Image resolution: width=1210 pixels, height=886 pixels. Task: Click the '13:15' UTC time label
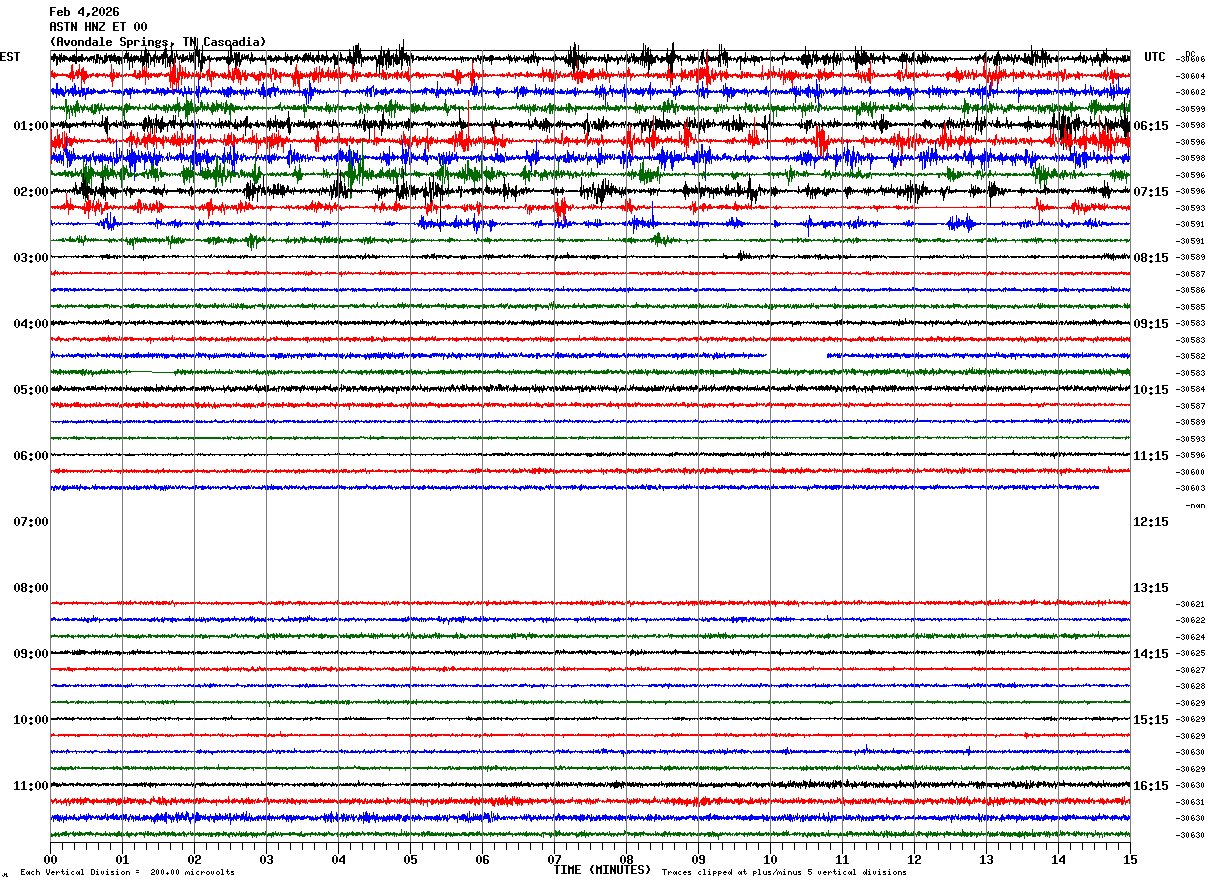pyautogui.click(x=1152, y=588)
